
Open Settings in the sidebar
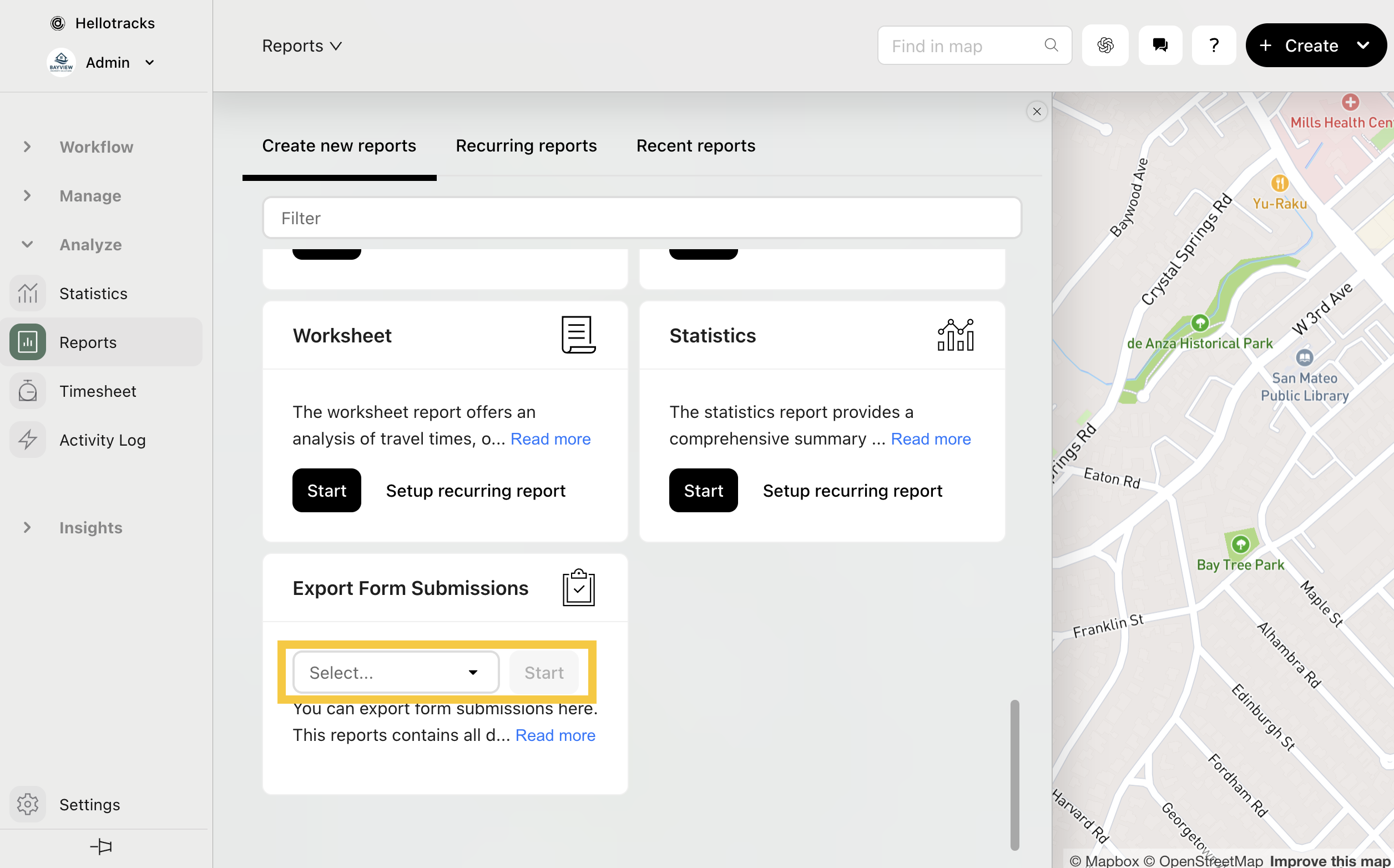89,804
